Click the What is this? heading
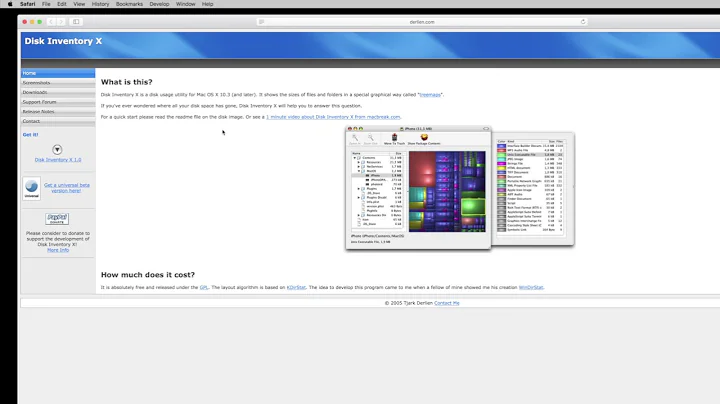 [127, 82]
